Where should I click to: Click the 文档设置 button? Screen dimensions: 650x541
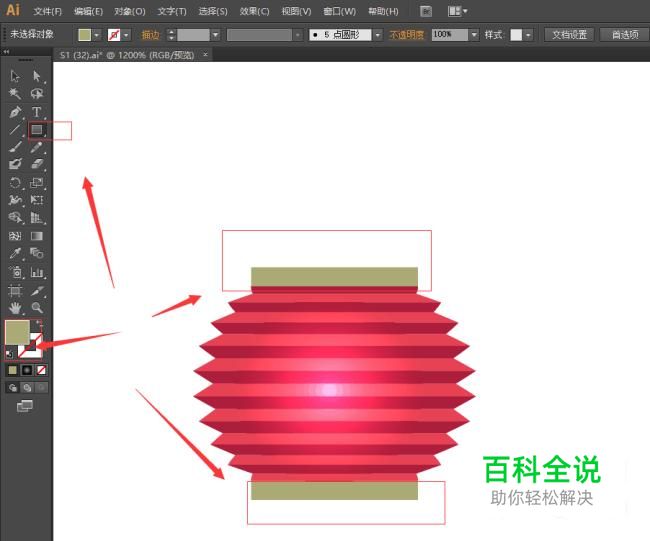tap(569, 35)
